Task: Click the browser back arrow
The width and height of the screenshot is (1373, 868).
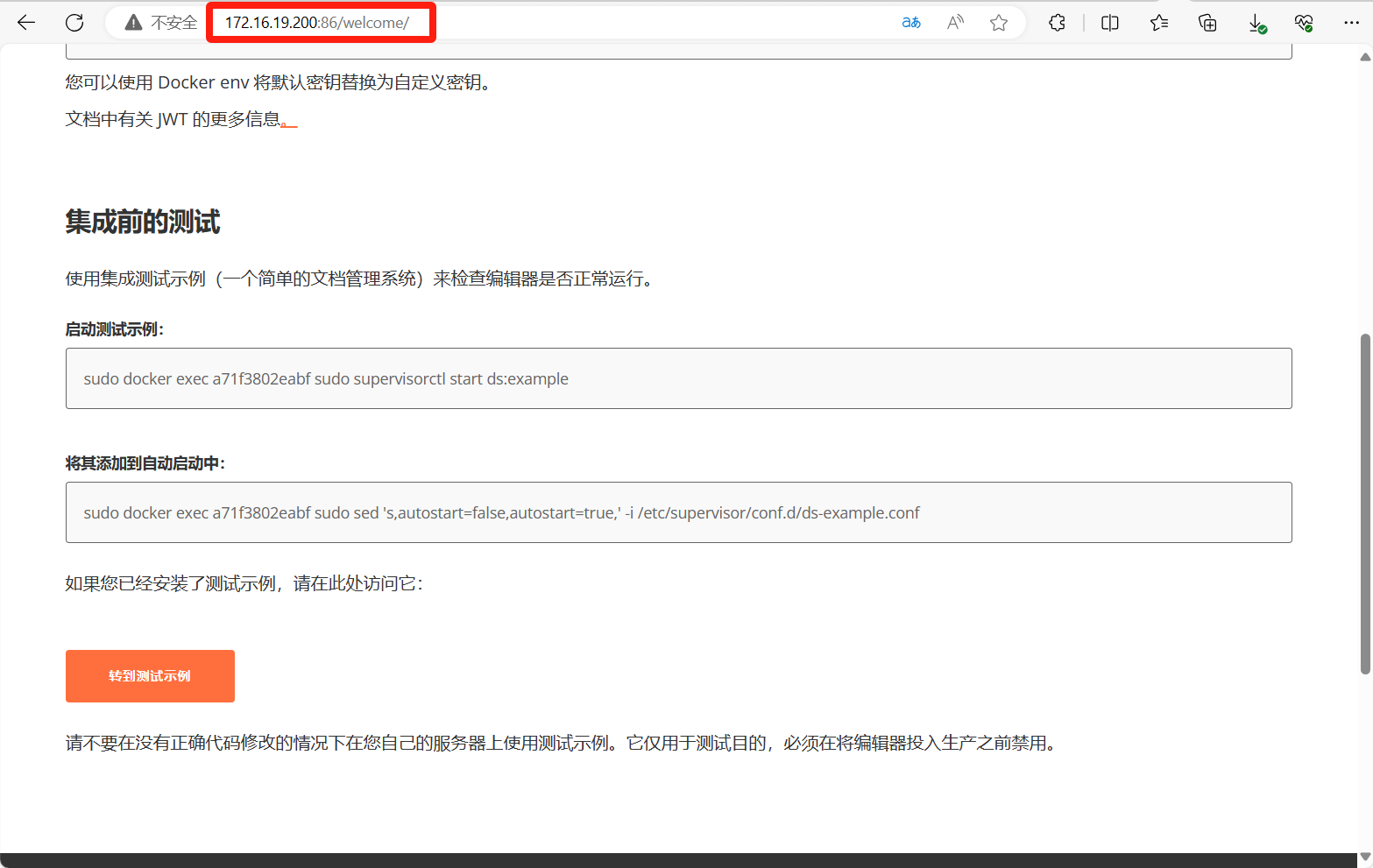Action: click(26, 23)
